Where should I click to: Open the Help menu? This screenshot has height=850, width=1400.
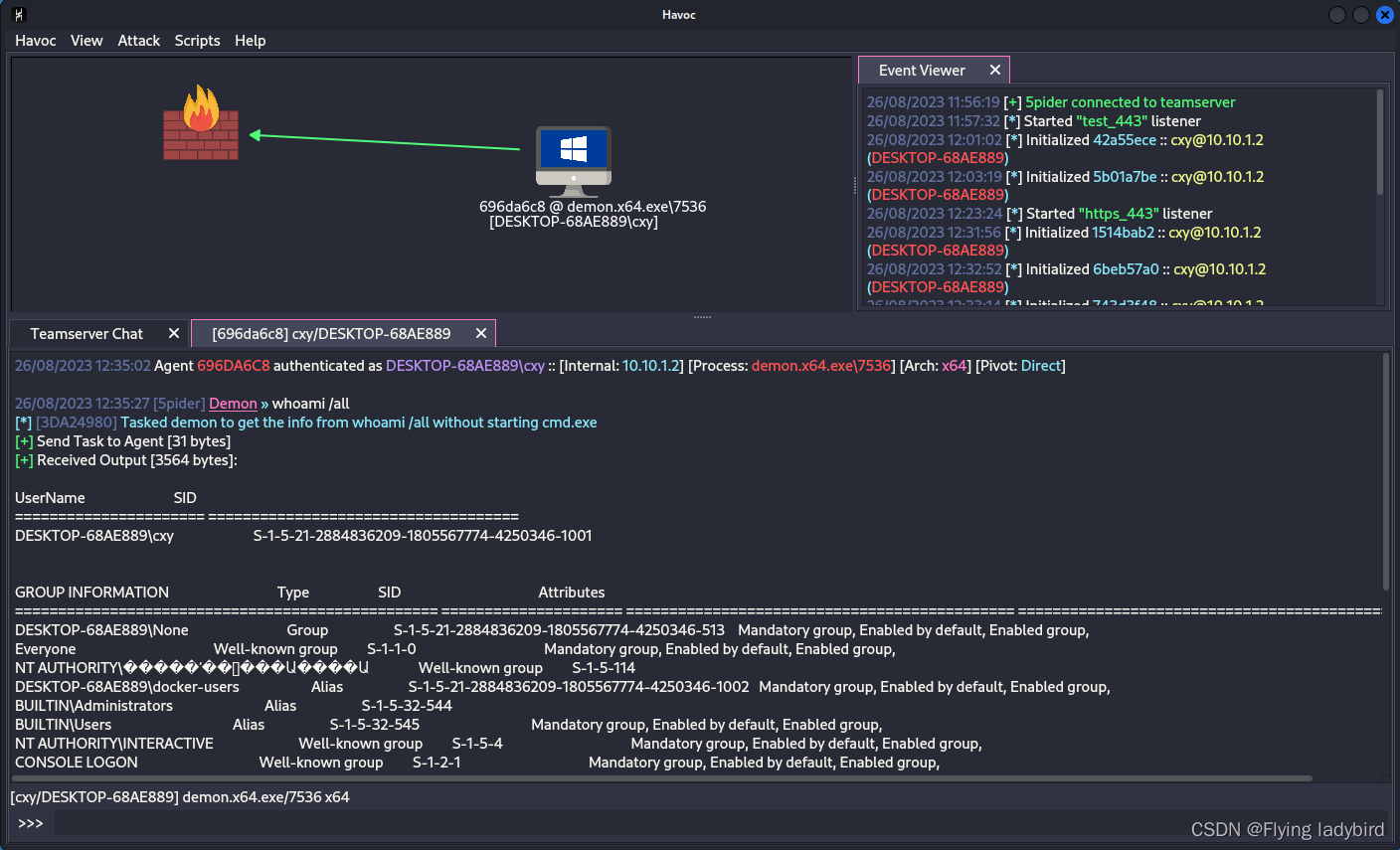[251, 41]
